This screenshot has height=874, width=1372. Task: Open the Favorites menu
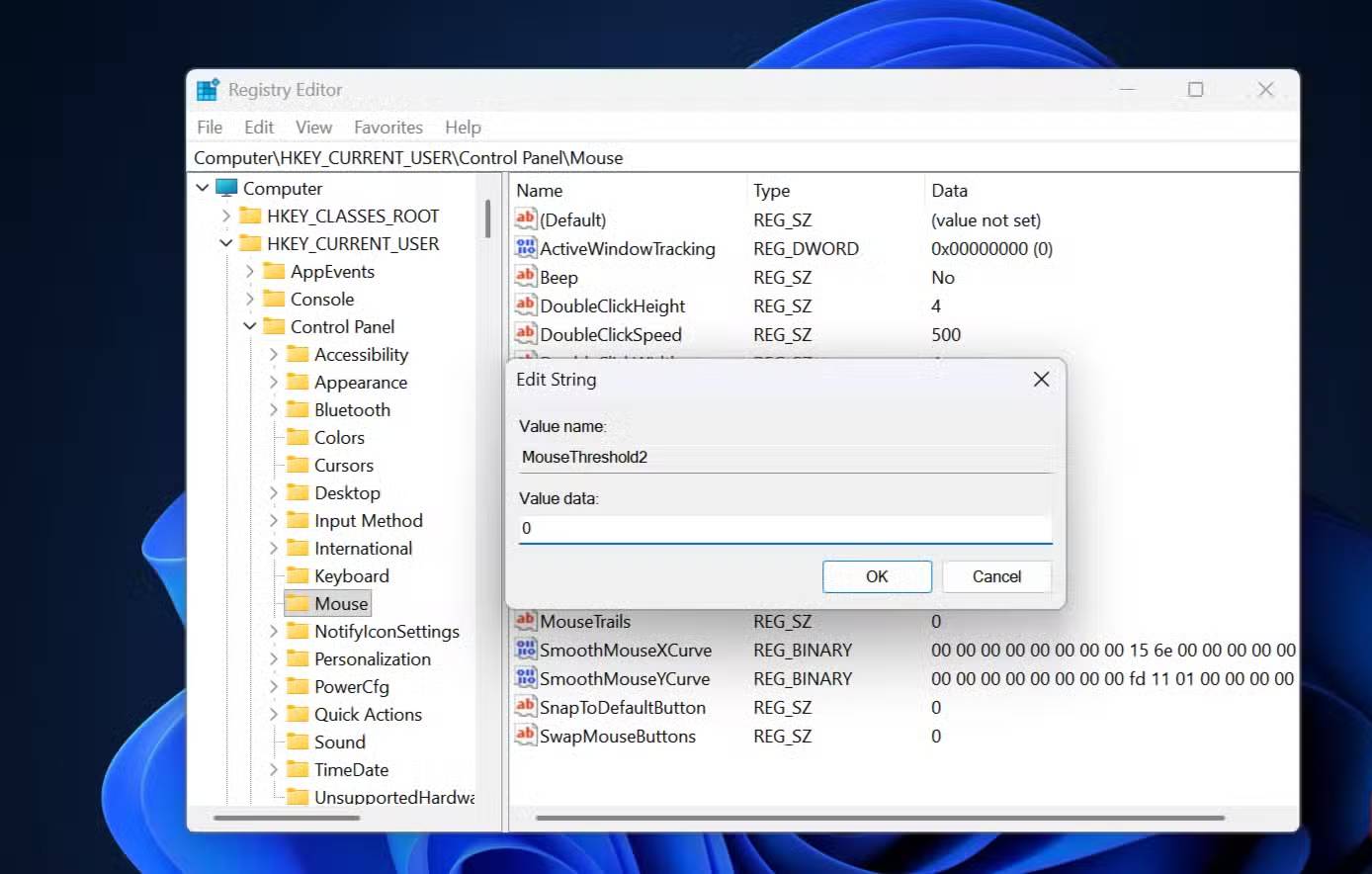tap(387, 128)
